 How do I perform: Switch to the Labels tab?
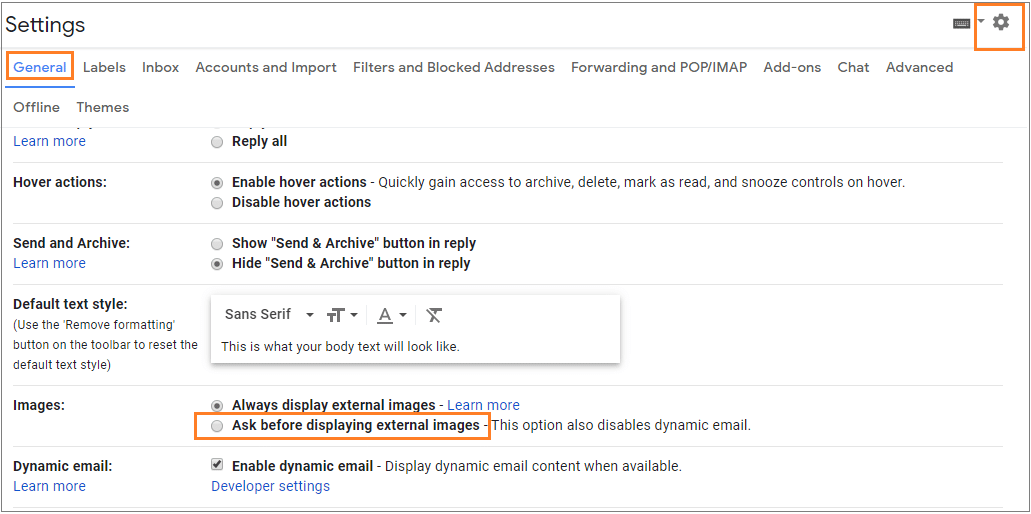[x=104, y=67]
